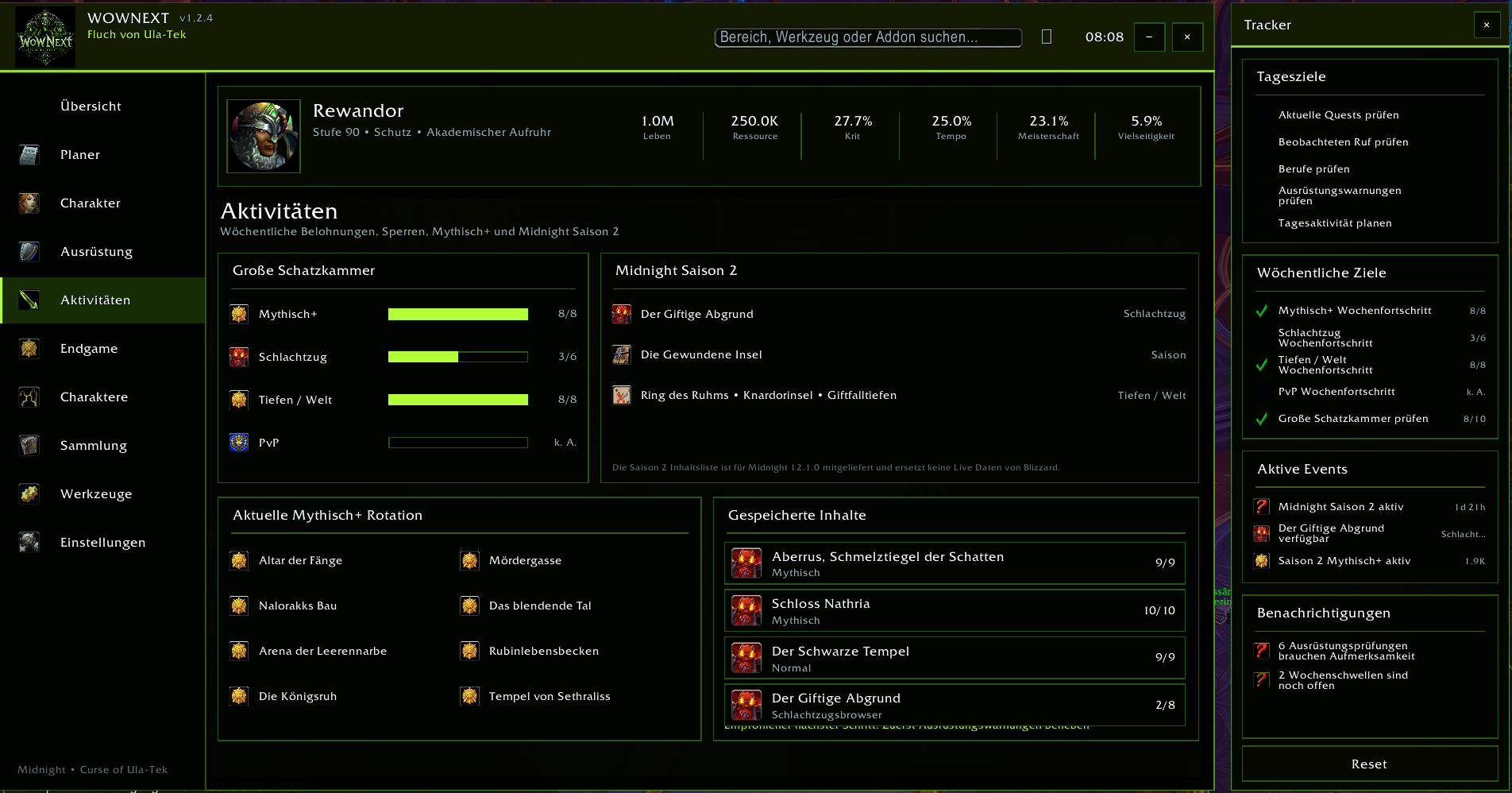The image size is (1512, 793).
Task: Open the Endgame menu item
Action: (x=102, y=349)
